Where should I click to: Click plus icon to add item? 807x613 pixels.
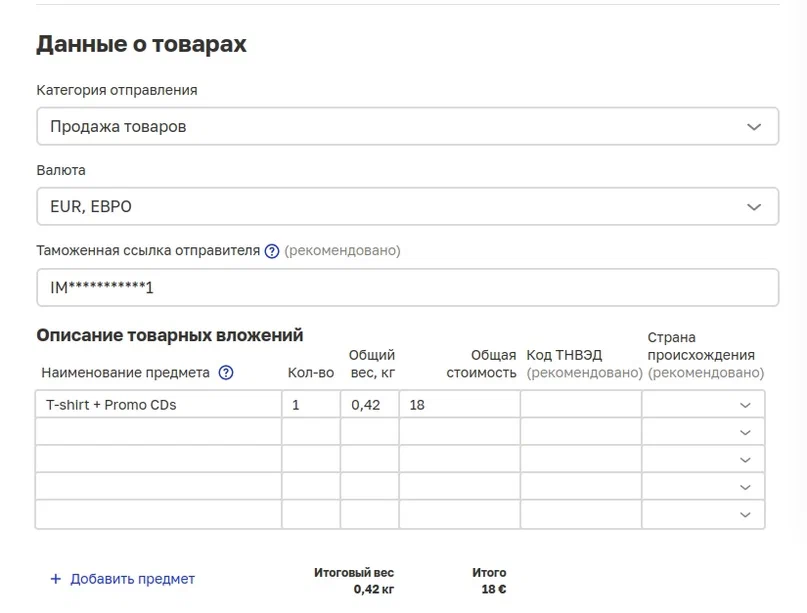pyautogui.click(x=56, y=579)
